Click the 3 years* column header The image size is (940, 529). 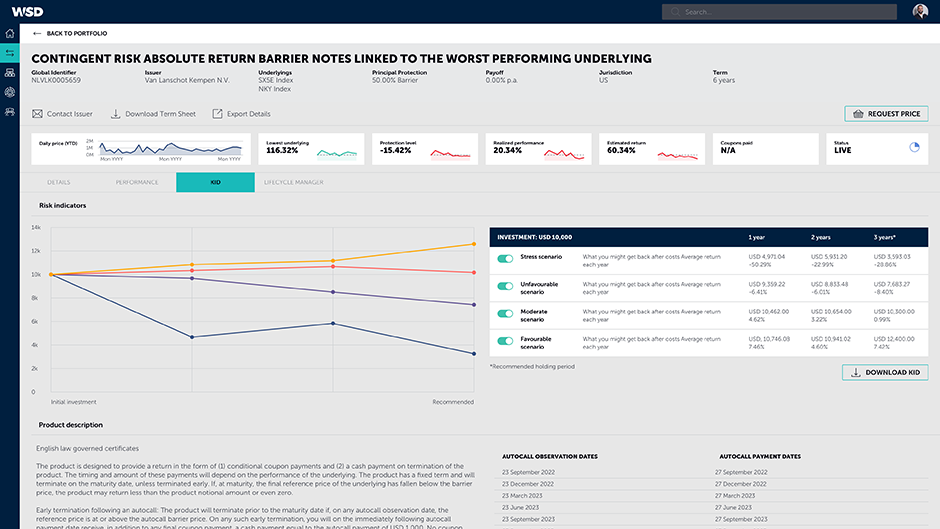pyautogui.click(x=884, y=238)
